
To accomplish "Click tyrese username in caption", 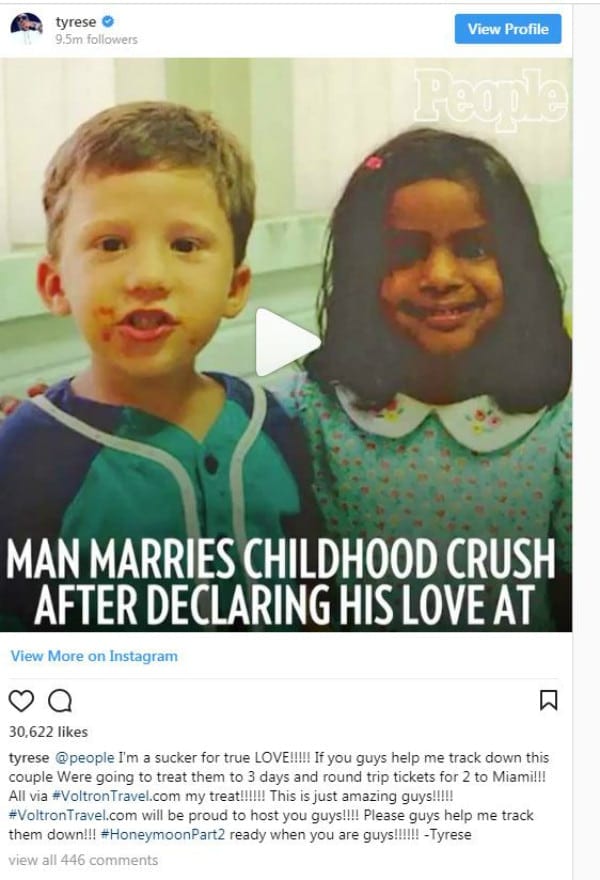I will point(29,758).
